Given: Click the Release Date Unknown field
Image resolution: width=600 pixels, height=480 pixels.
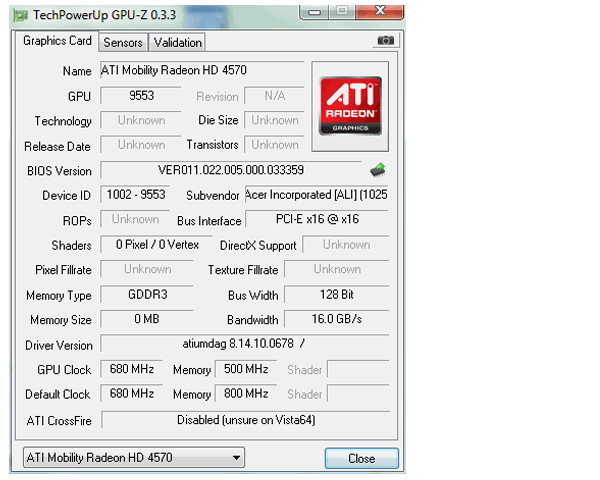Looking at the screenshot, I should 141,145.
